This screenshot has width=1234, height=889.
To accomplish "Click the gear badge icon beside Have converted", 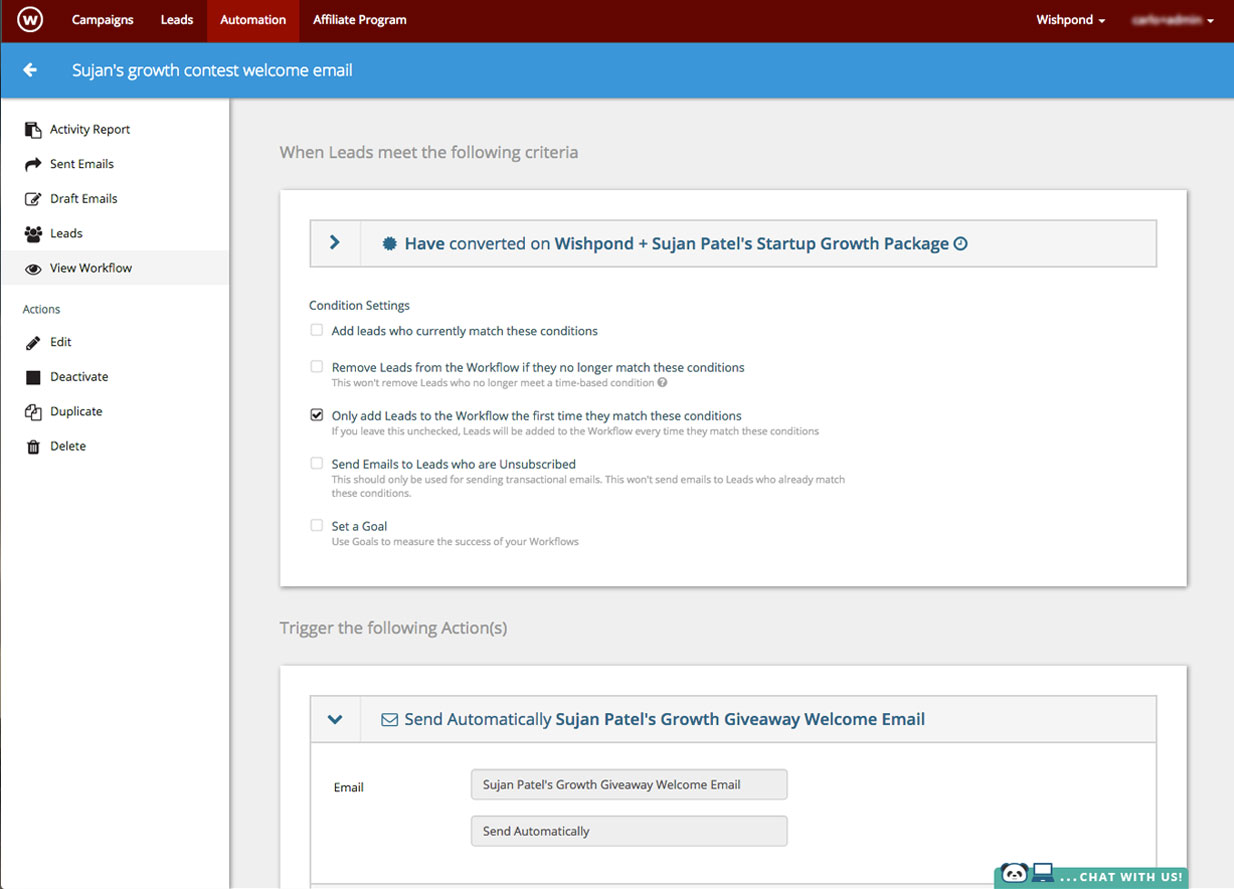I will tap(390, 243).
